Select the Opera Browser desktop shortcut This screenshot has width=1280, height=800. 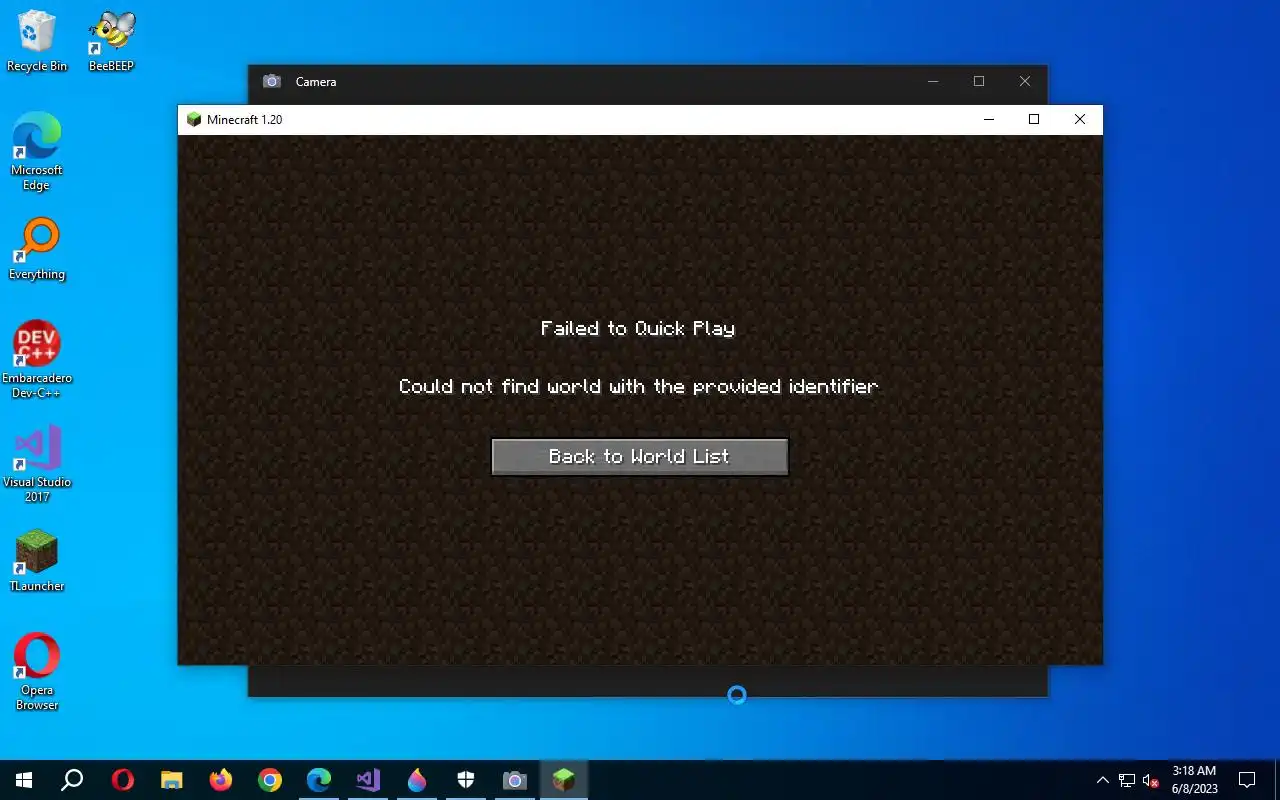(x=37, y=672)
